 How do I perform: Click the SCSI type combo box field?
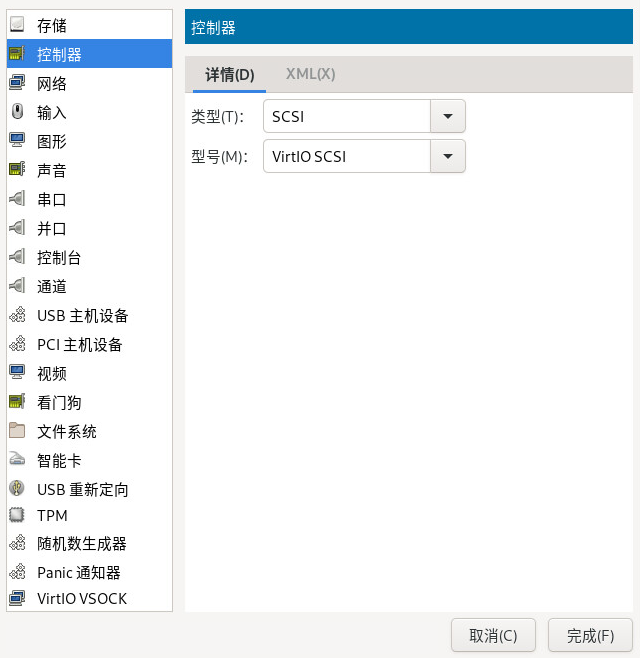pos(346,117)
